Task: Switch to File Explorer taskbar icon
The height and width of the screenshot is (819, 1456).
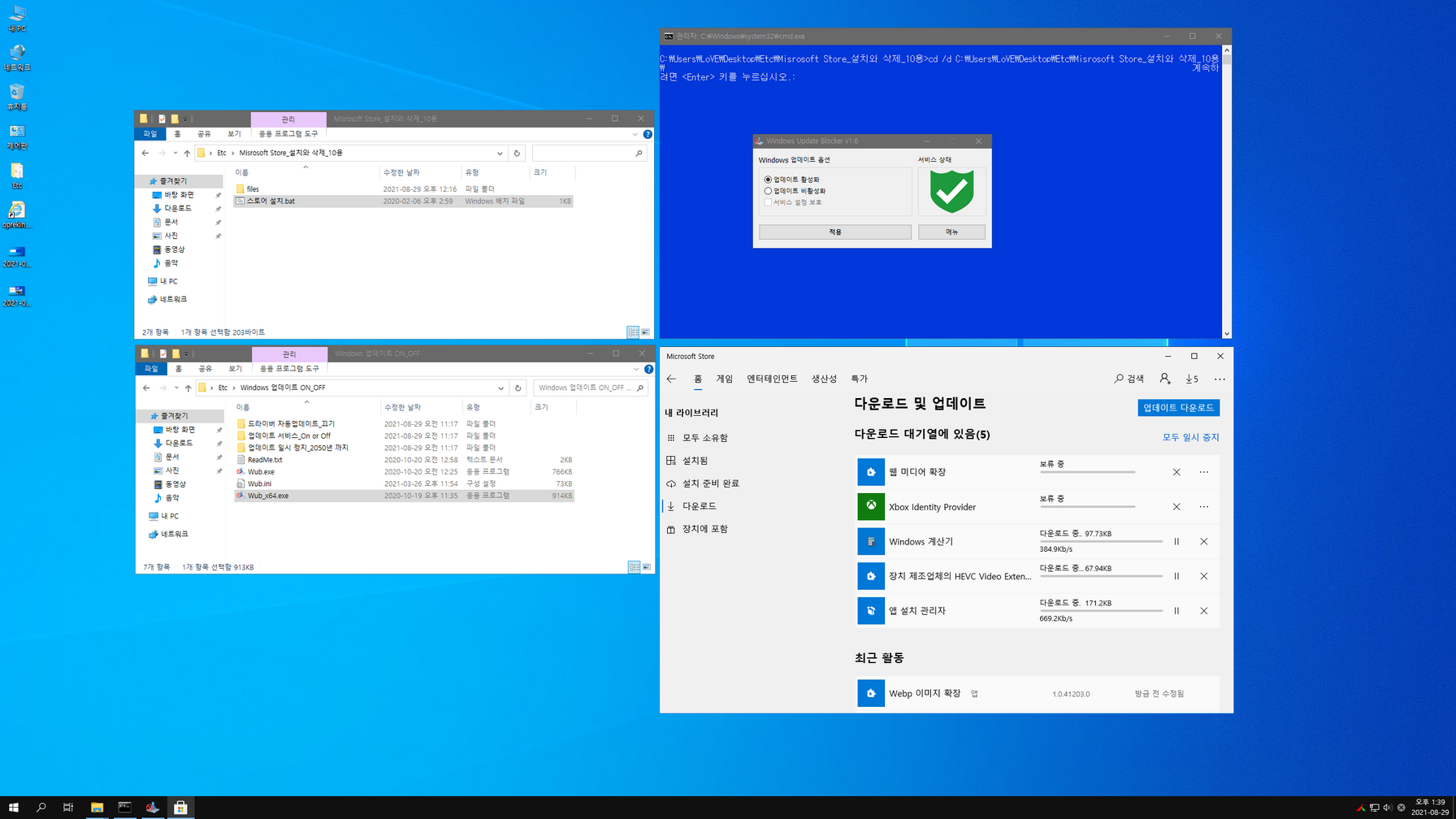Action: coord(97,807)
